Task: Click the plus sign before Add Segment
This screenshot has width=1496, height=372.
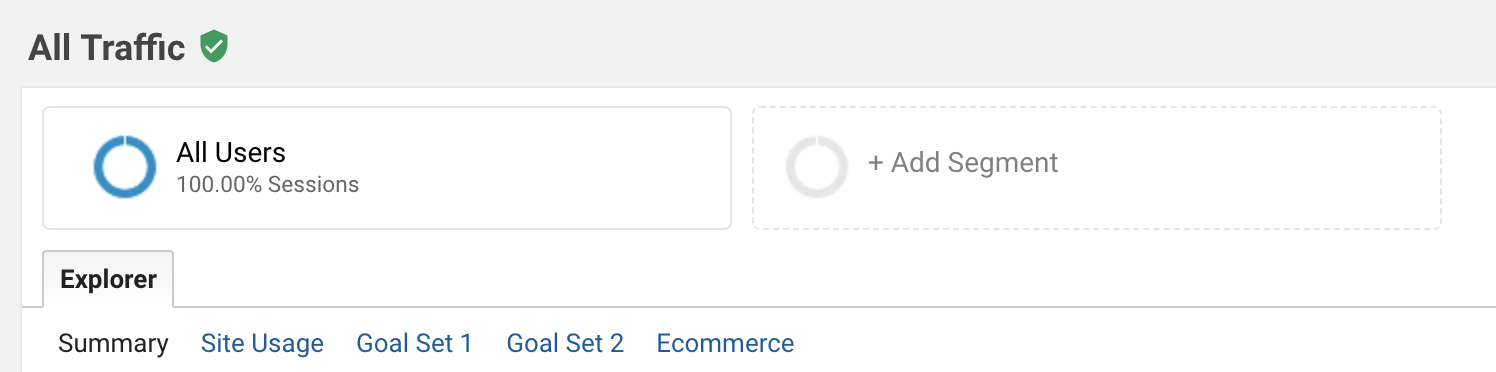Action: point(875,163)
